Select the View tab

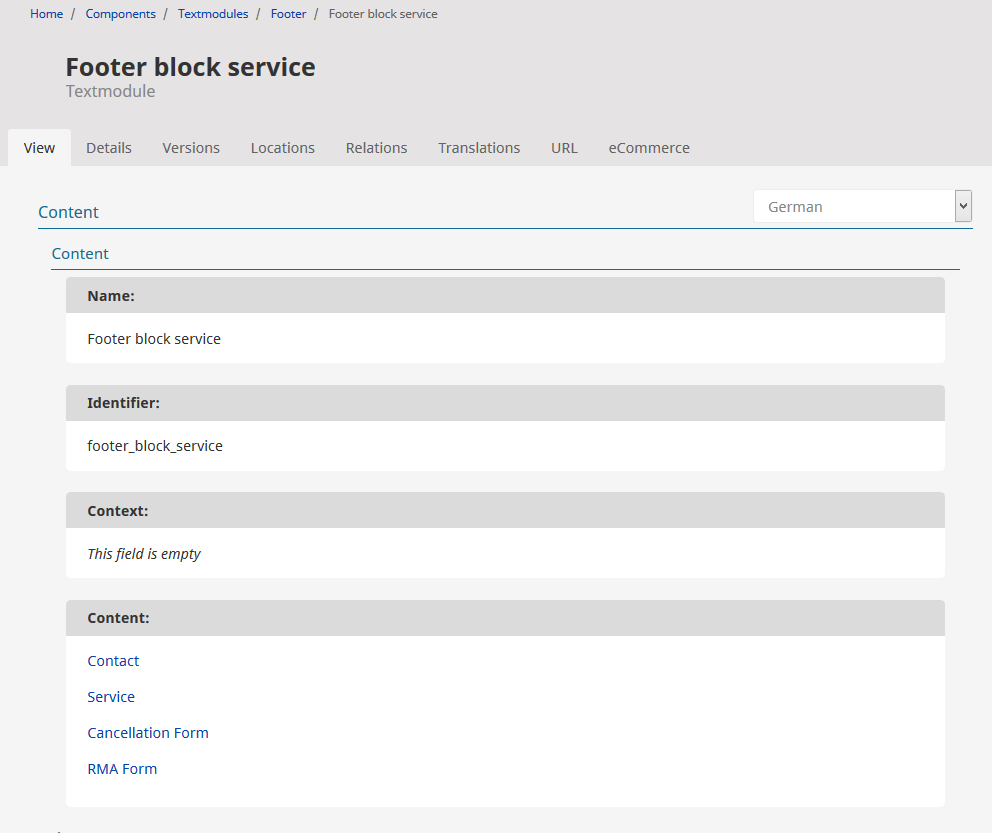39,148
